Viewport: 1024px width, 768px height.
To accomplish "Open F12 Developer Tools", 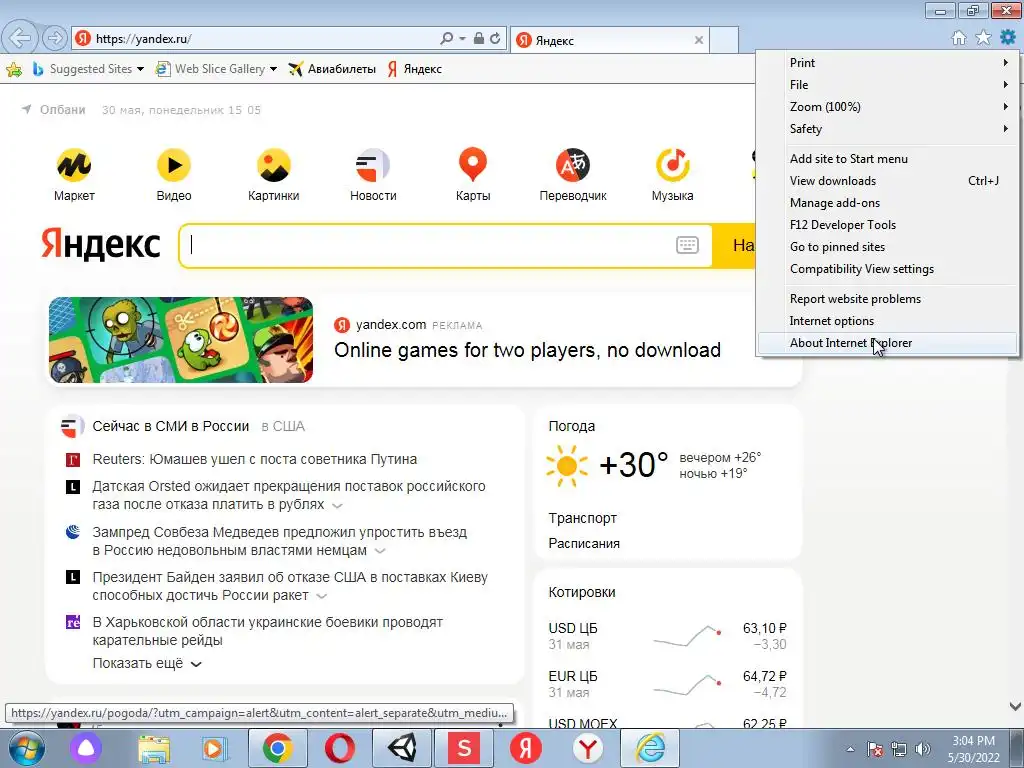I will (888, 225).
